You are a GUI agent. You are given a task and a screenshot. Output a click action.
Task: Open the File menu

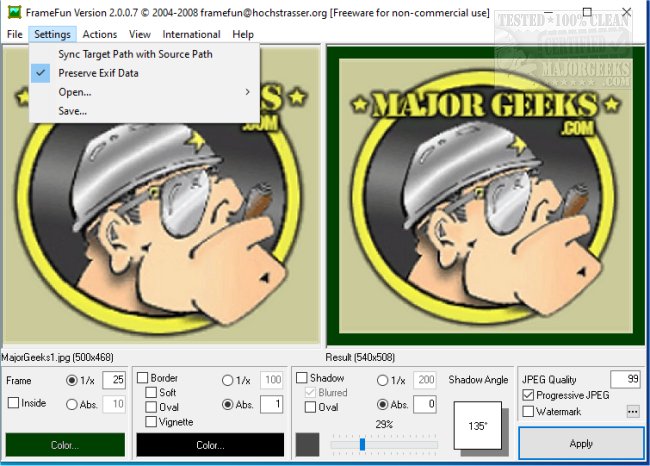15,34
